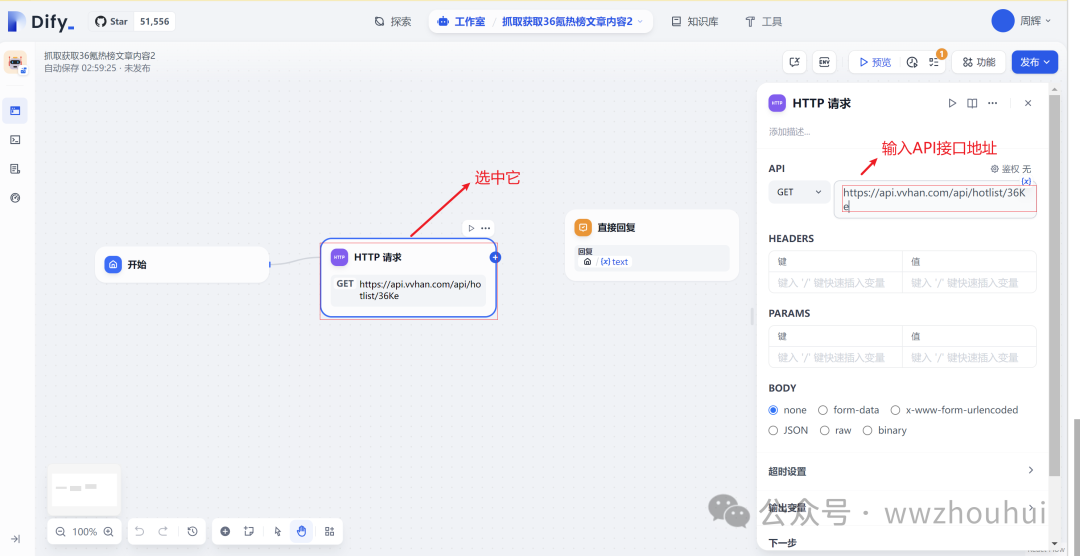Open the checklist icon with badge

[934, 62]
